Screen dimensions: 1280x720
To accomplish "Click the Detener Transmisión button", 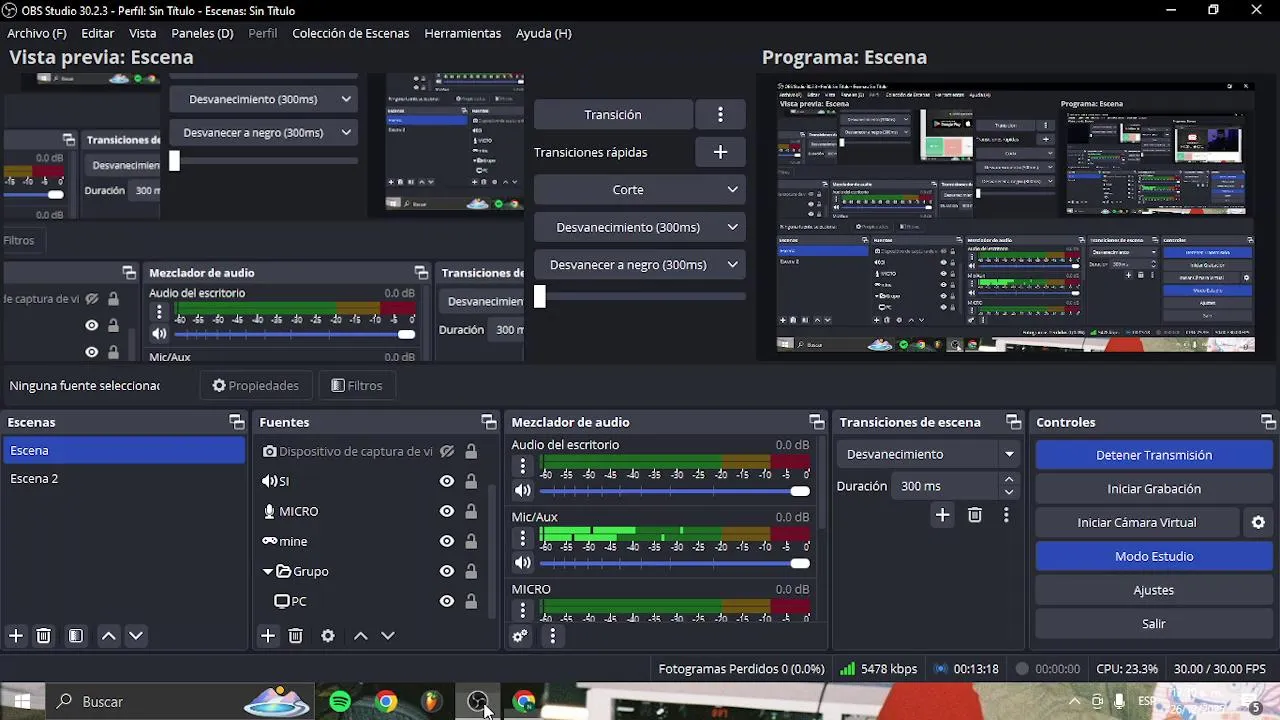I will (x=1154, y=455).
